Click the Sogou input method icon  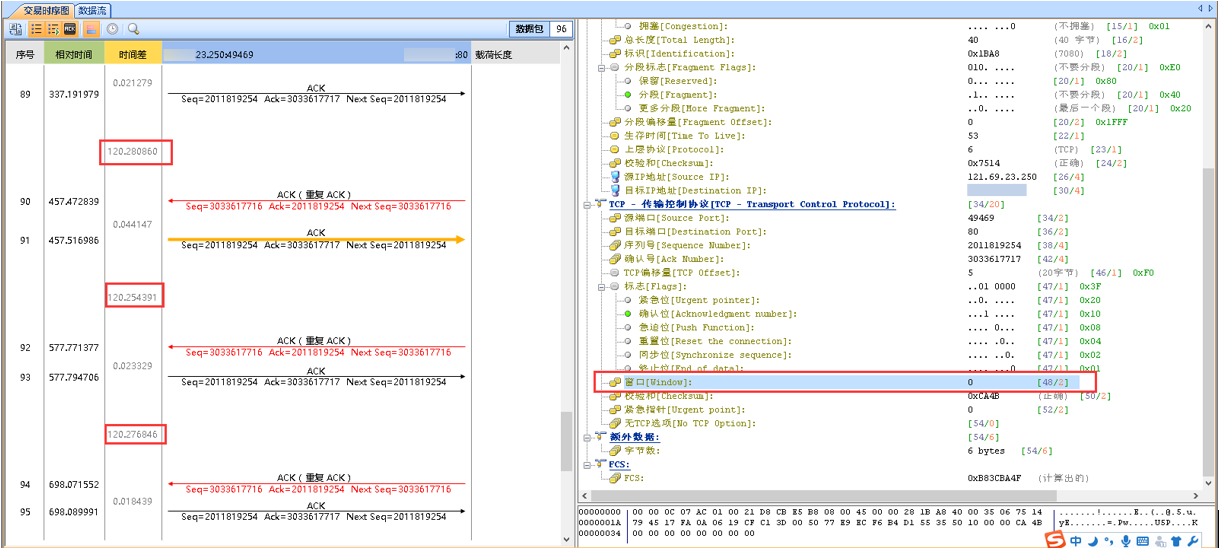(1055, 540)
